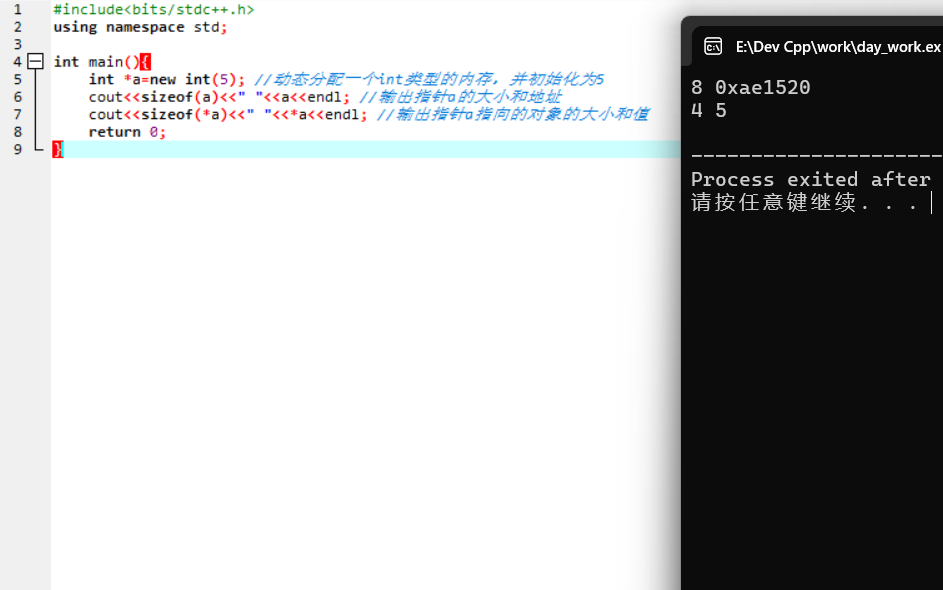This screenshot has width=943, height=590.
Task: Click line number 7 in the gutter
Action: pyautogui.click(x=17, y=114)
